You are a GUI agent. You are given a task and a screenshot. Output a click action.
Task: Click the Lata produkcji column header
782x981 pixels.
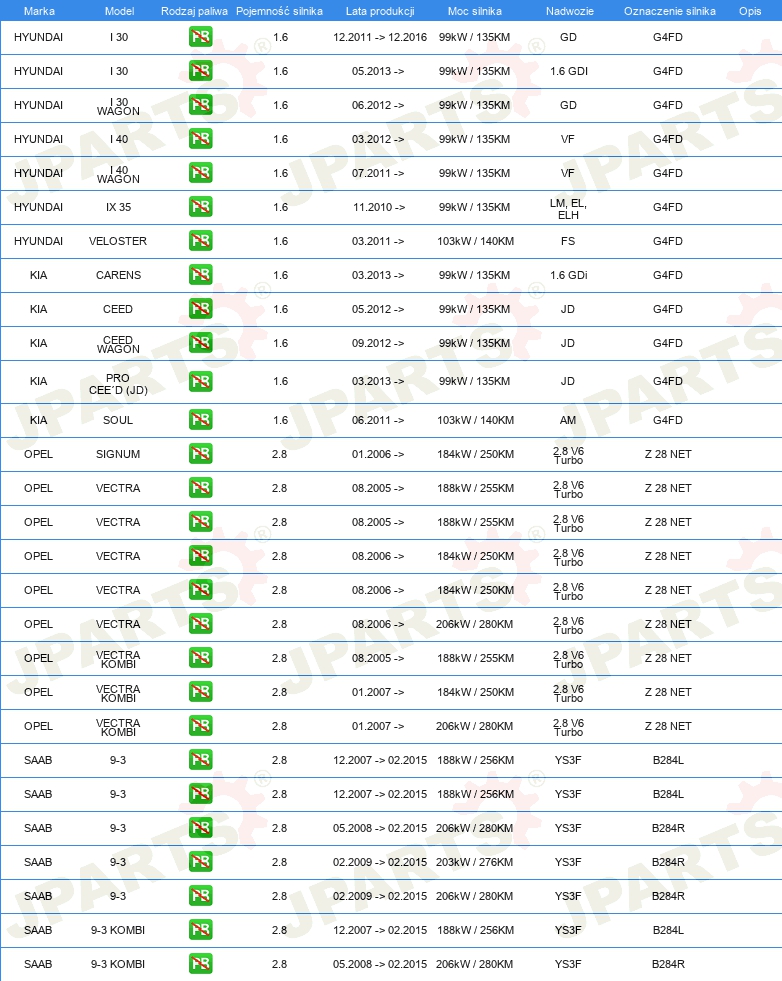point(380,11)
